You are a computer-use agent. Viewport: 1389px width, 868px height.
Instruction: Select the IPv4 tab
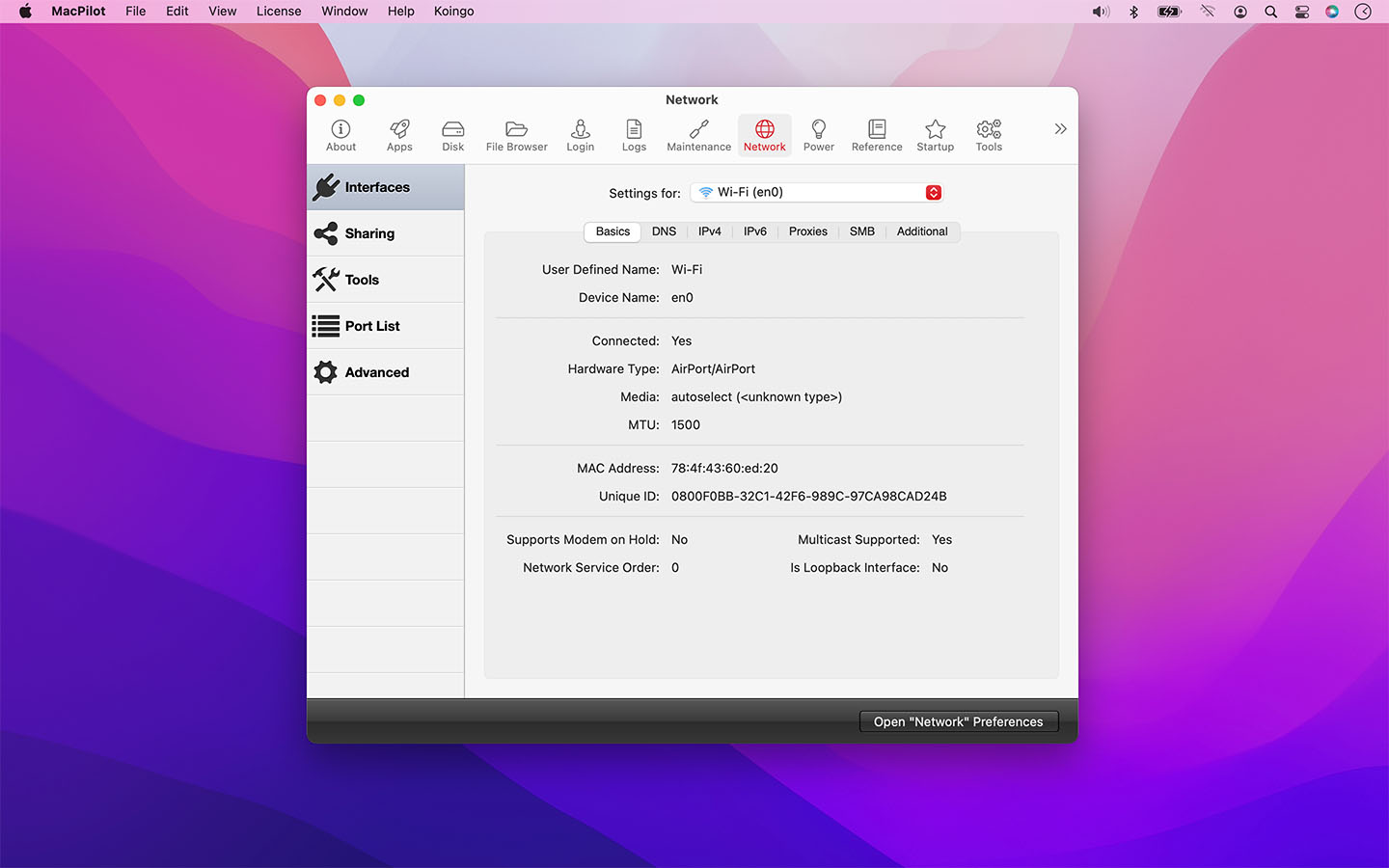pos(709,231)
